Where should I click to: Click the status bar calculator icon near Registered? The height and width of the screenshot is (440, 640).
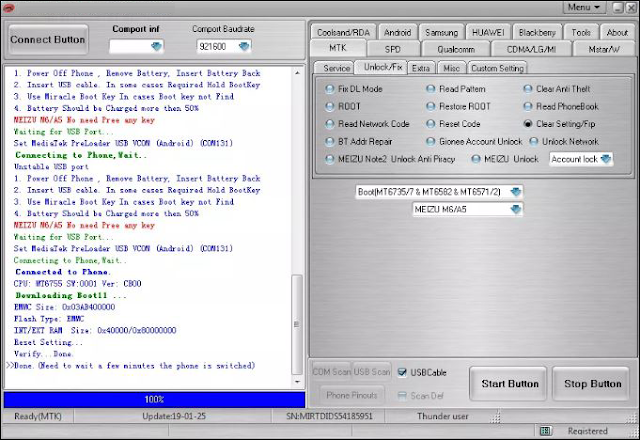pyautogui.click(x=545, y=431)
